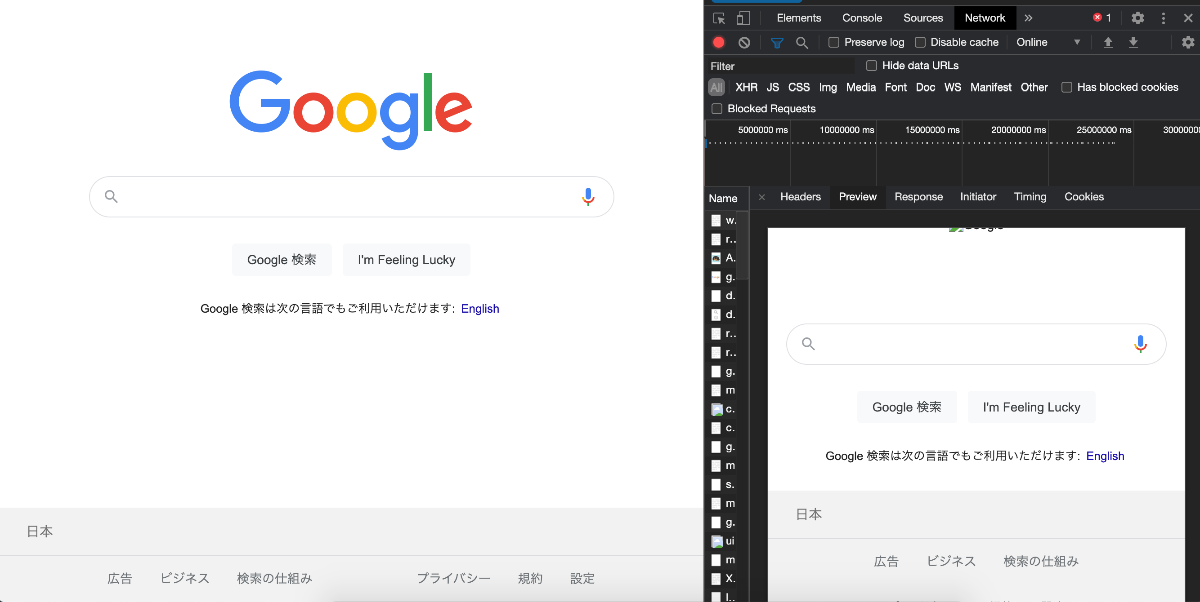
Task: Click the English link on the main page
Action: point(480,308)
